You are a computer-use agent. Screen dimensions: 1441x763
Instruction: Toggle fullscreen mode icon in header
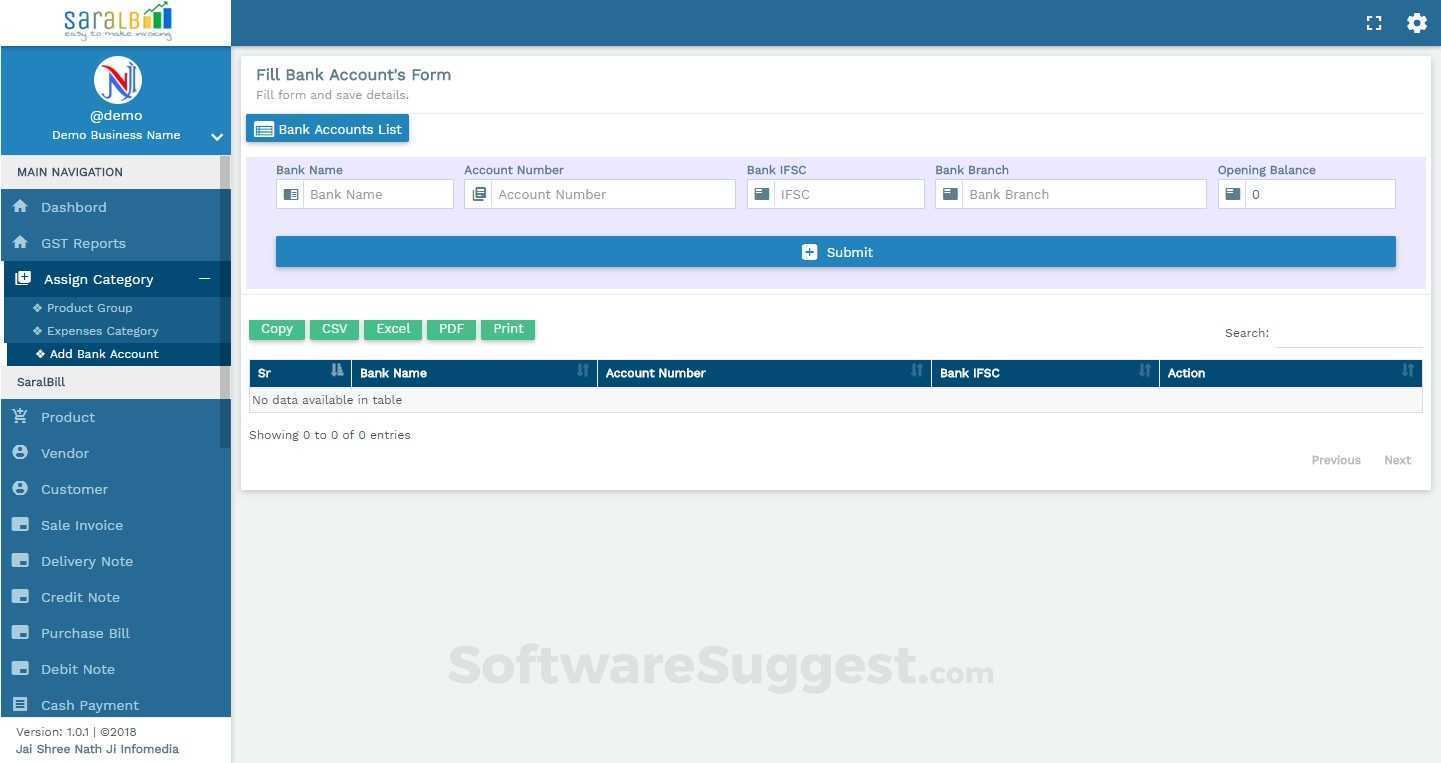[1374, 23]
